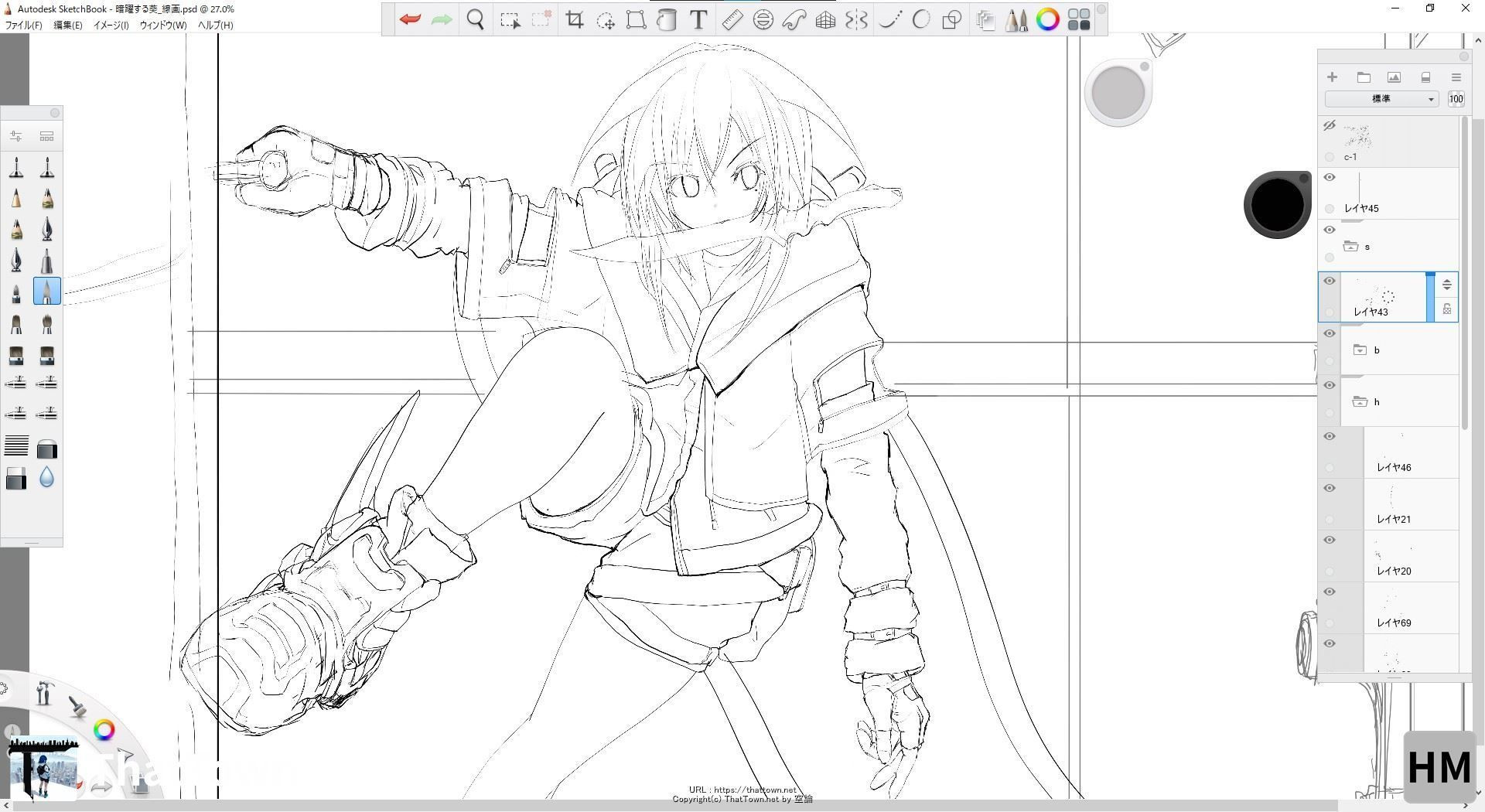Toggle the Predictive Stroke tool
The image size is (1485, 812).
(x=920, y=19)
